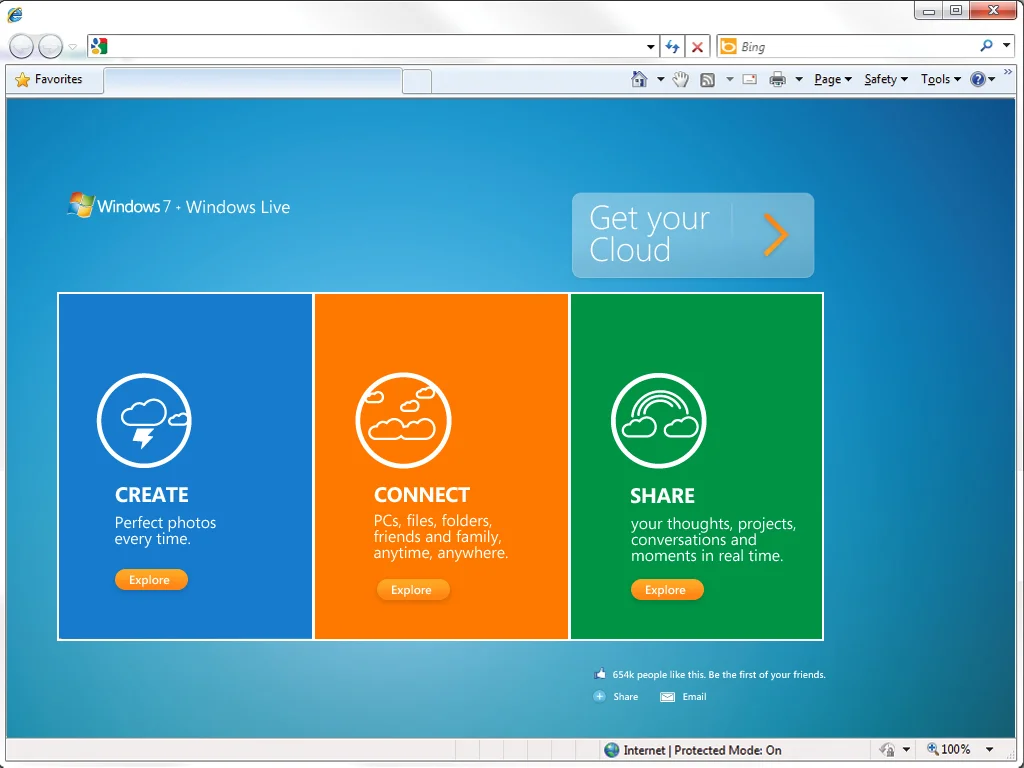Click the clouds icon above CONNECT

pyautogui.click(x=403, y=421)
